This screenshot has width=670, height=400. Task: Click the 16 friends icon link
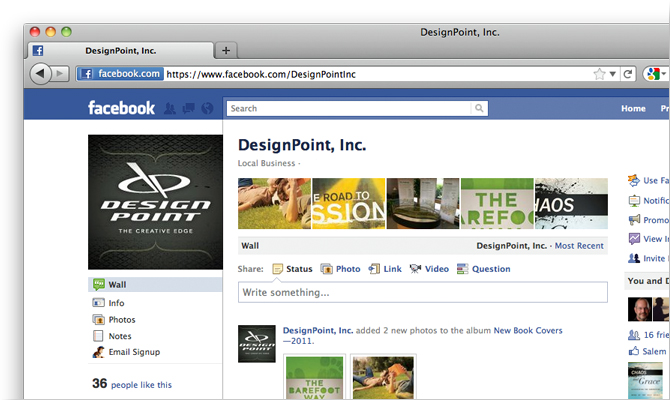click(634, 335)
